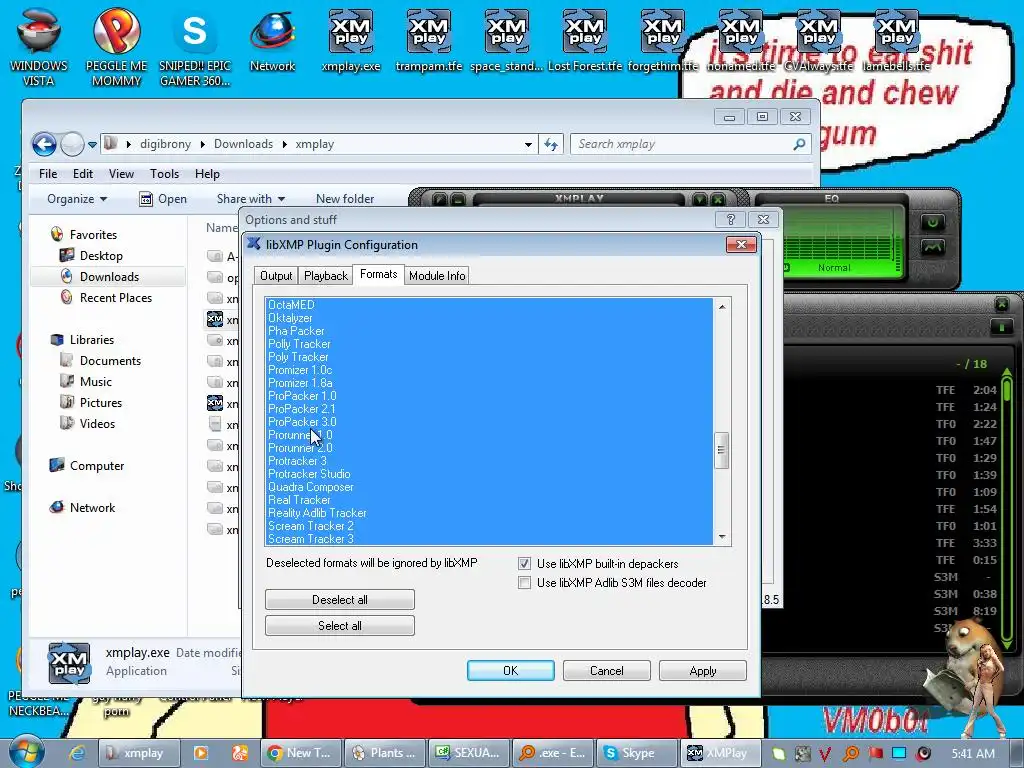1024x768 pixels.
Task: Click the Apply button
Action: (703, 671)
